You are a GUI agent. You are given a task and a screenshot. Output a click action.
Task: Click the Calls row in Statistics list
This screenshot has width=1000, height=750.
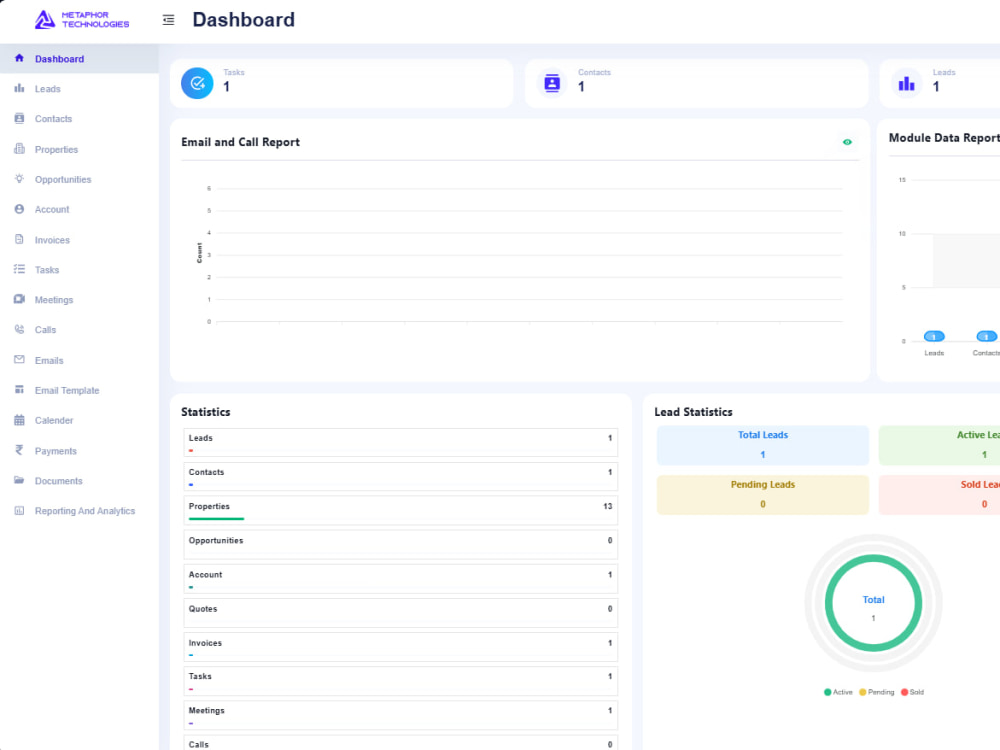tap(401, 743)
